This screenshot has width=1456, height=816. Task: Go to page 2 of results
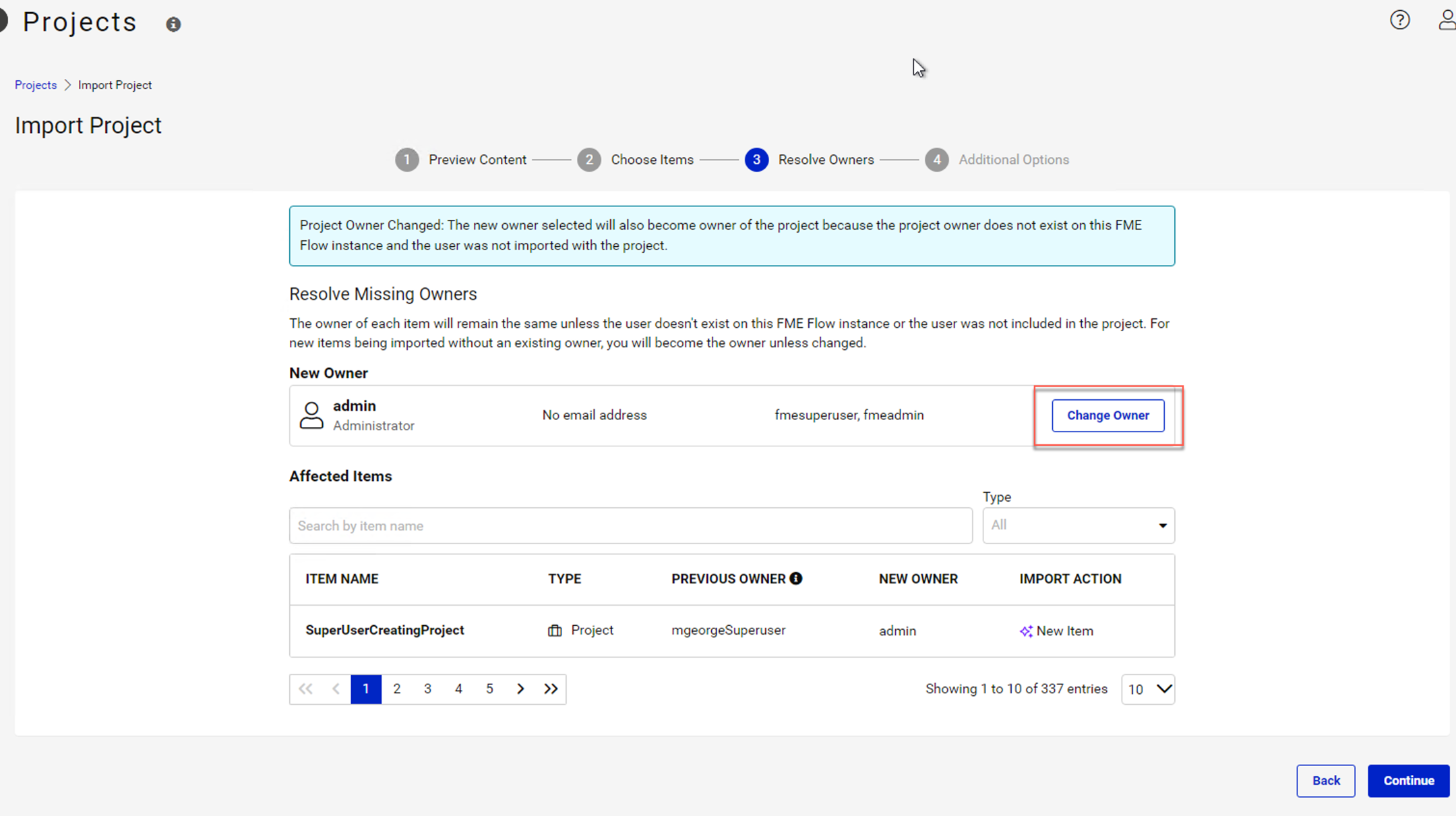point(397,689)
